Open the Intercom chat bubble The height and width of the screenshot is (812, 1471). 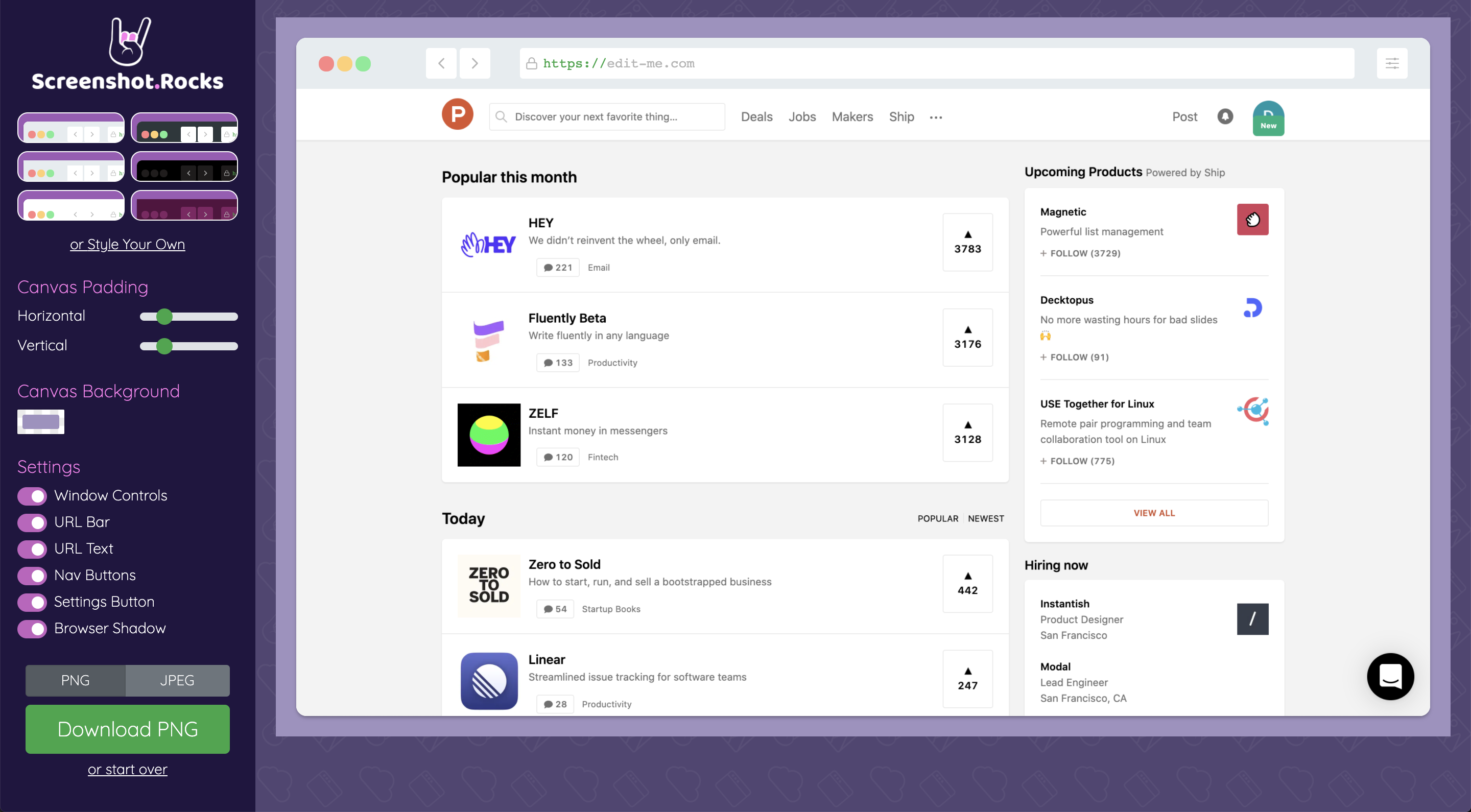pos(1390,677)
